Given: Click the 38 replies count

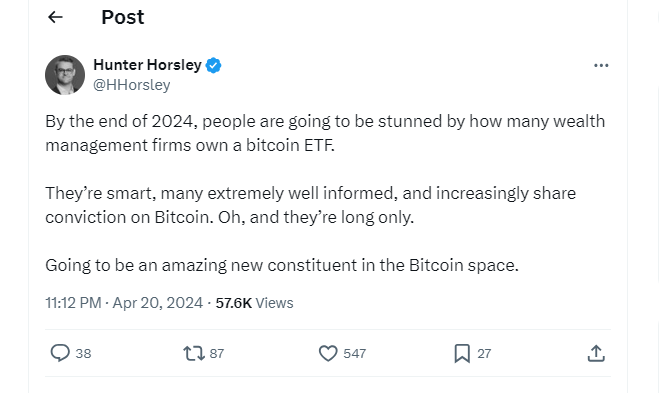Looking at the screenshot, I should 83,353.
